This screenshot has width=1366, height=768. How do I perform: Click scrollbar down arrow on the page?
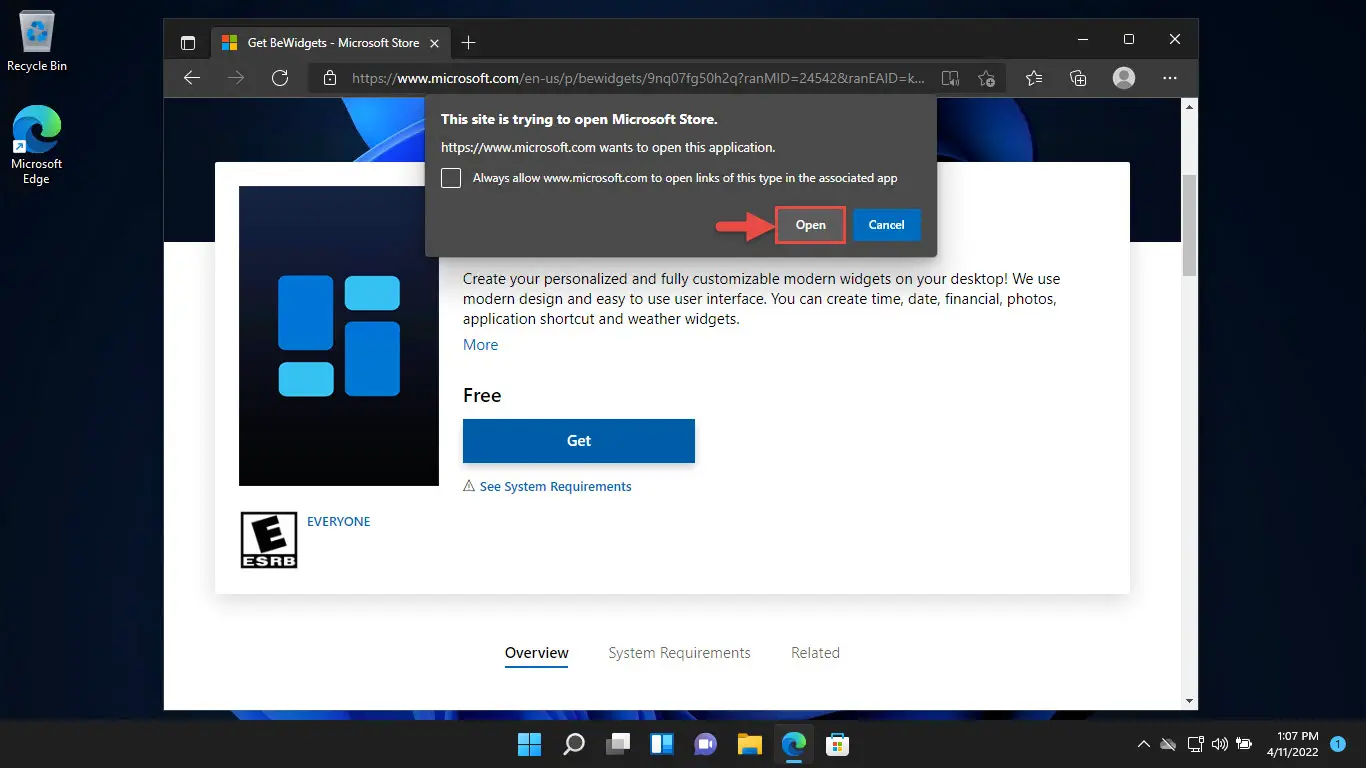coord(1189,701)
